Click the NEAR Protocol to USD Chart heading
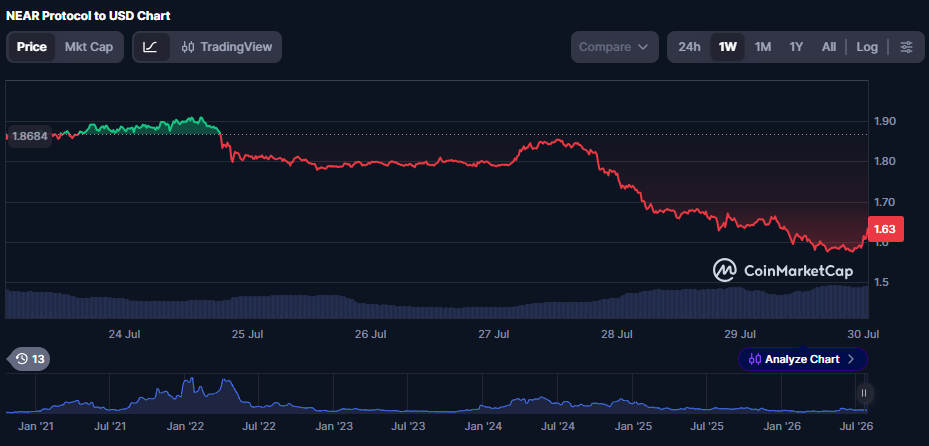Image resolution: width=929 pixels, height=446 pixels. [88, 16]
